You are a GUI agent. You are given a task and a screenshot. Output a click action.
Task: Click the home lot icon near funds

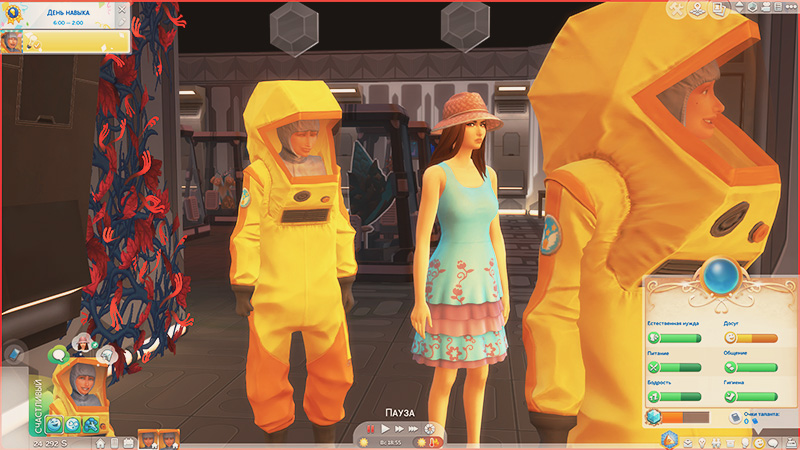101,443
